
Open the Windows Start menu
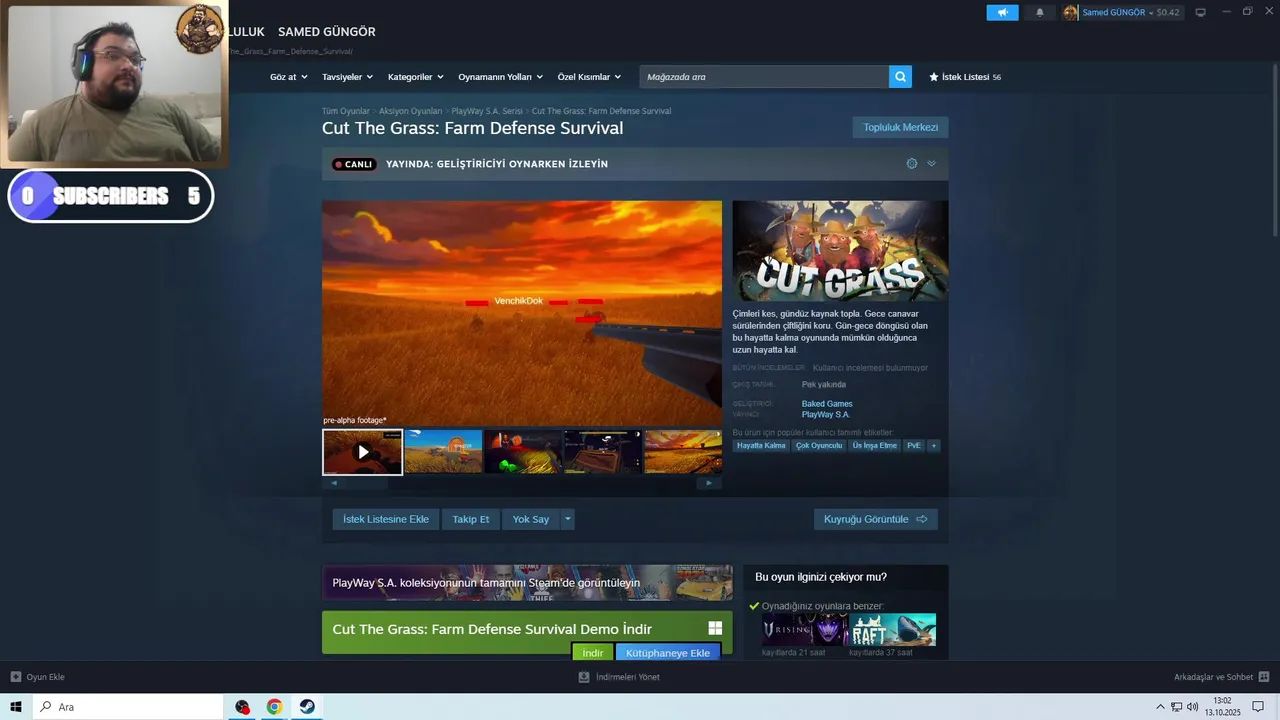(16, 707)
